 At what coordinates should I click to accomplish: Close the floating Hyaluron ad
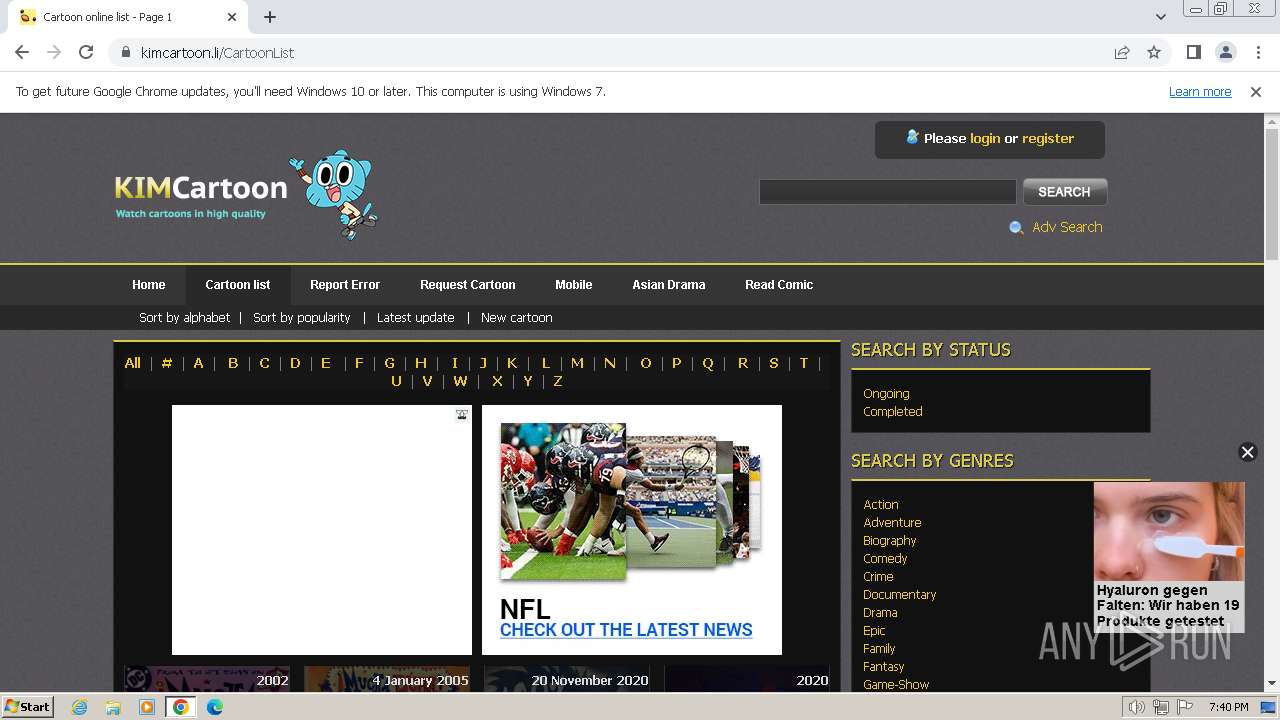(1247, 452)
